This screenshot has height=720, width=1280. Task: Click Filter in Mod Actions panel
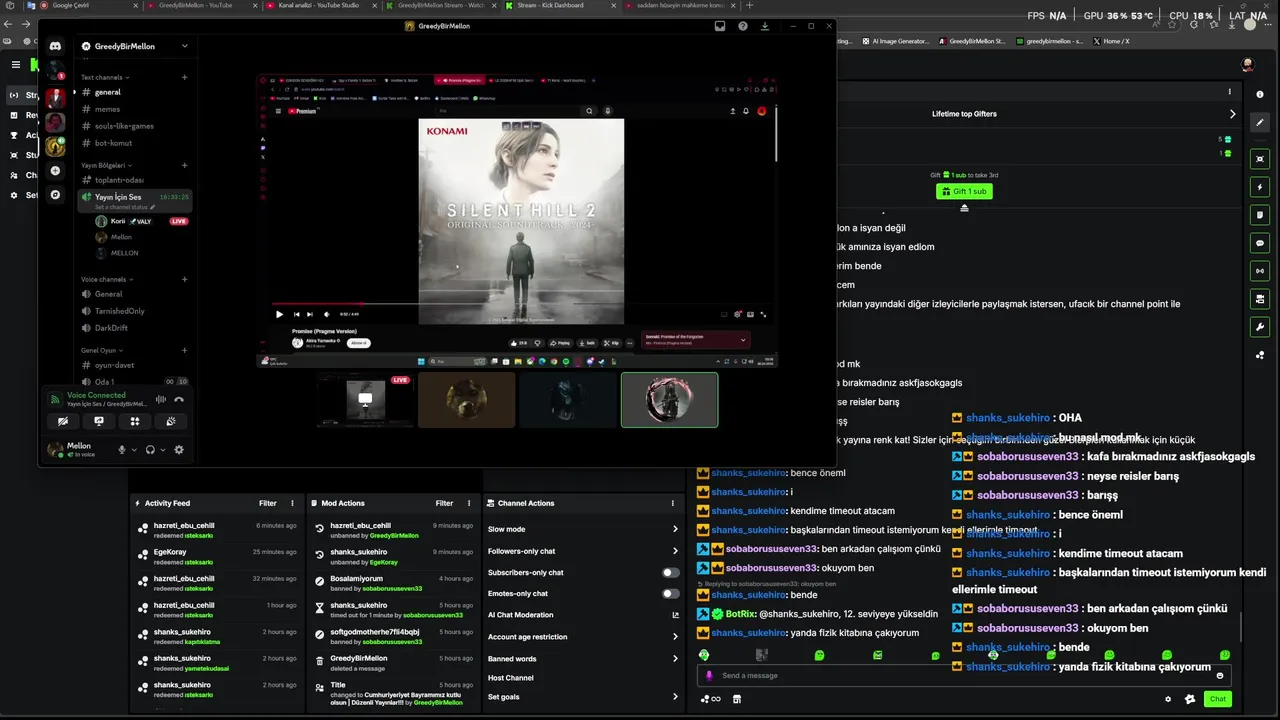point(444,503)
